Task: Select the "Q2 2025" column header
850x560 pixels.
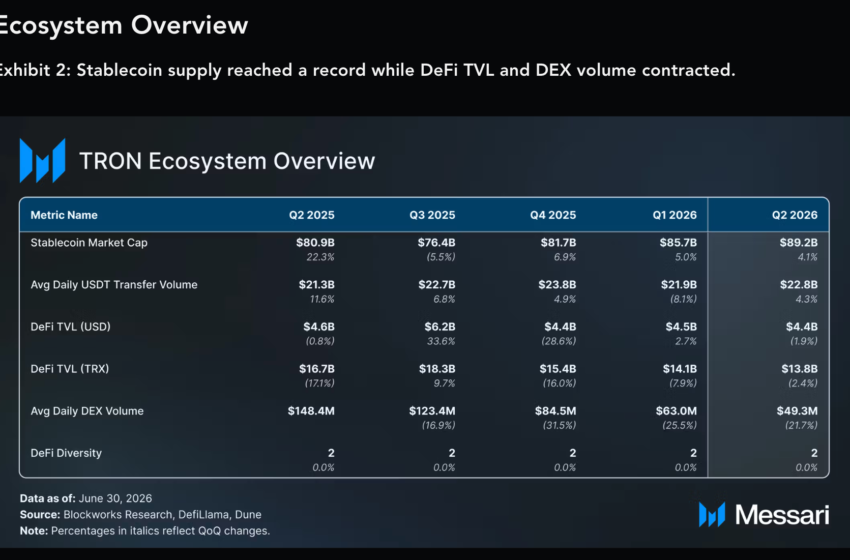Action: [x=312, y=215]
